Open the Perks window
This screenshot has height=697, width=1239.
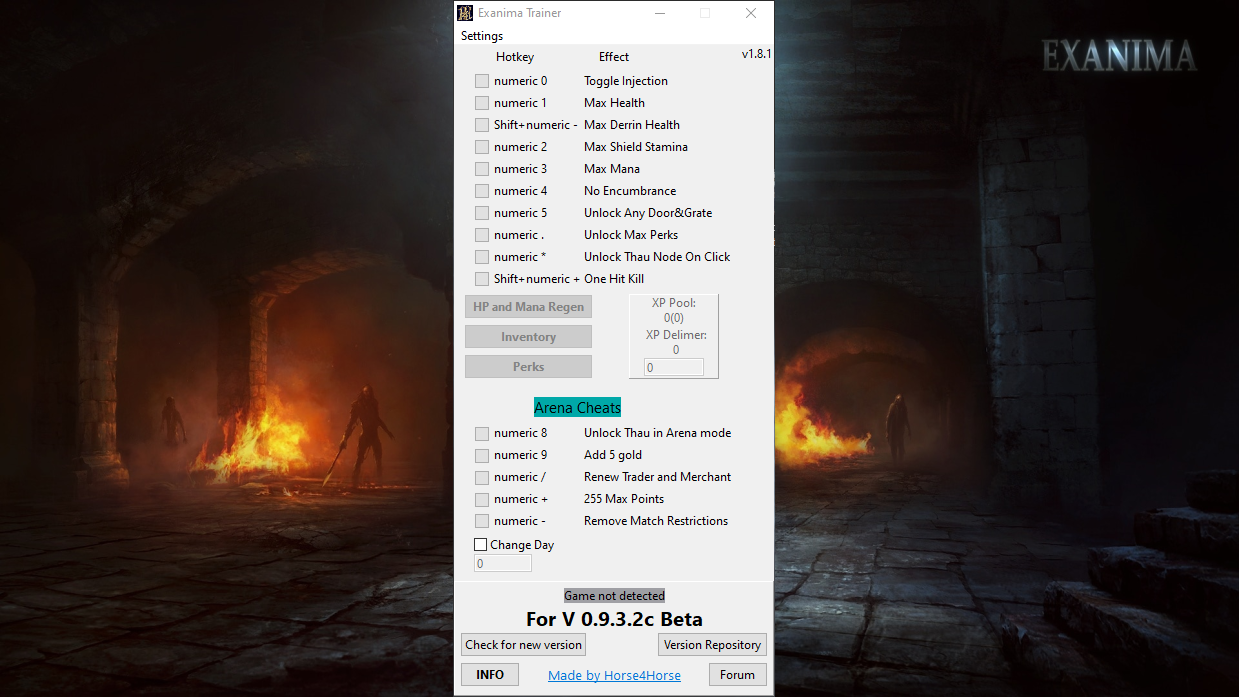coord(528,366)
